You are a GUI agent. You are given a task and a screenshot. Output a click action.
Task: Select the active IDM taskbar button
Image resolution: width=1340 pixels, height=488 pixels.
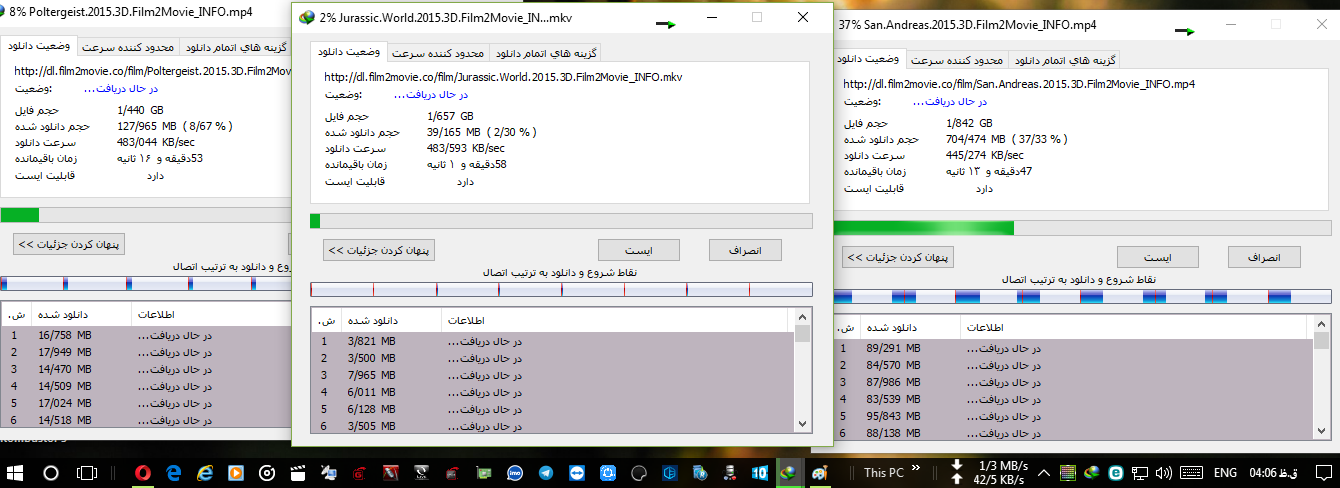pyautogui.click(x=789, y=473)
